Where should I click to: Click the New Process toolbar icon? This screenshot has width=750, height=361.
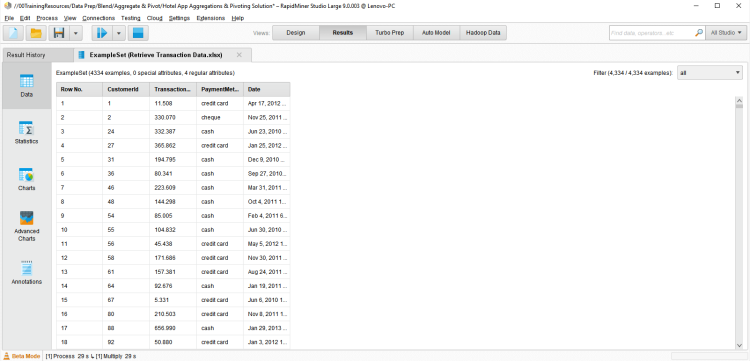(14, 33)
